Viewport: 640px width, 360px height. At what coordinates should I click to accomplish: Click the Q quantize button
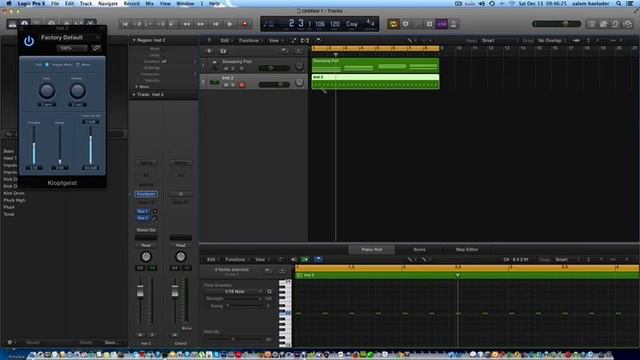coord(269,291)
